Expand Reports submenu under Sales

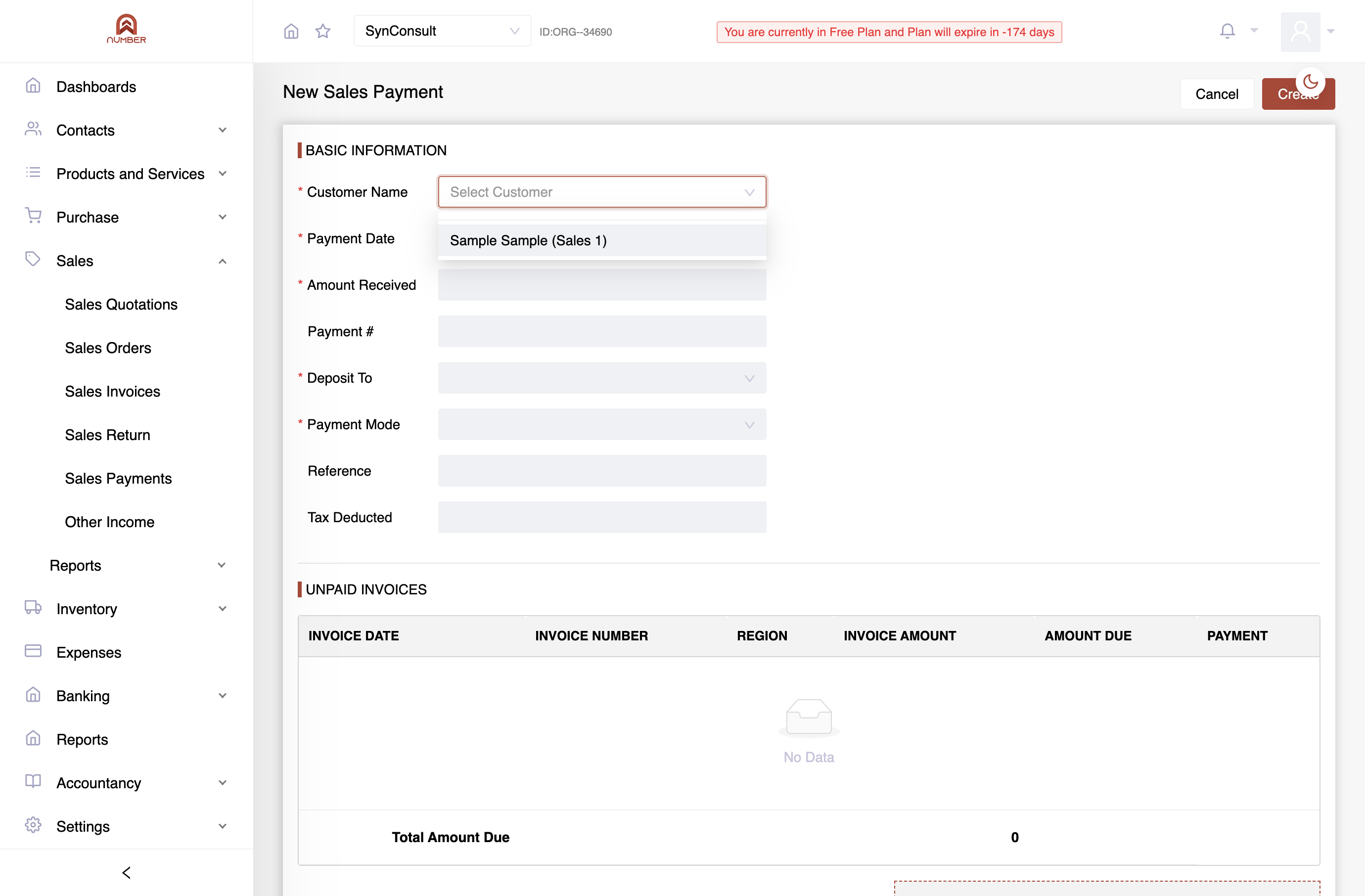coord(222,565)
